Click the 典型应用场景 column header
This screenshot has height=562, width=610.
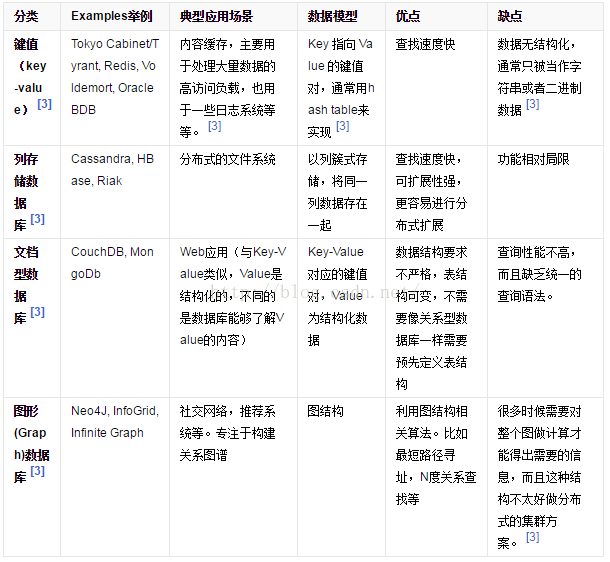233,16
